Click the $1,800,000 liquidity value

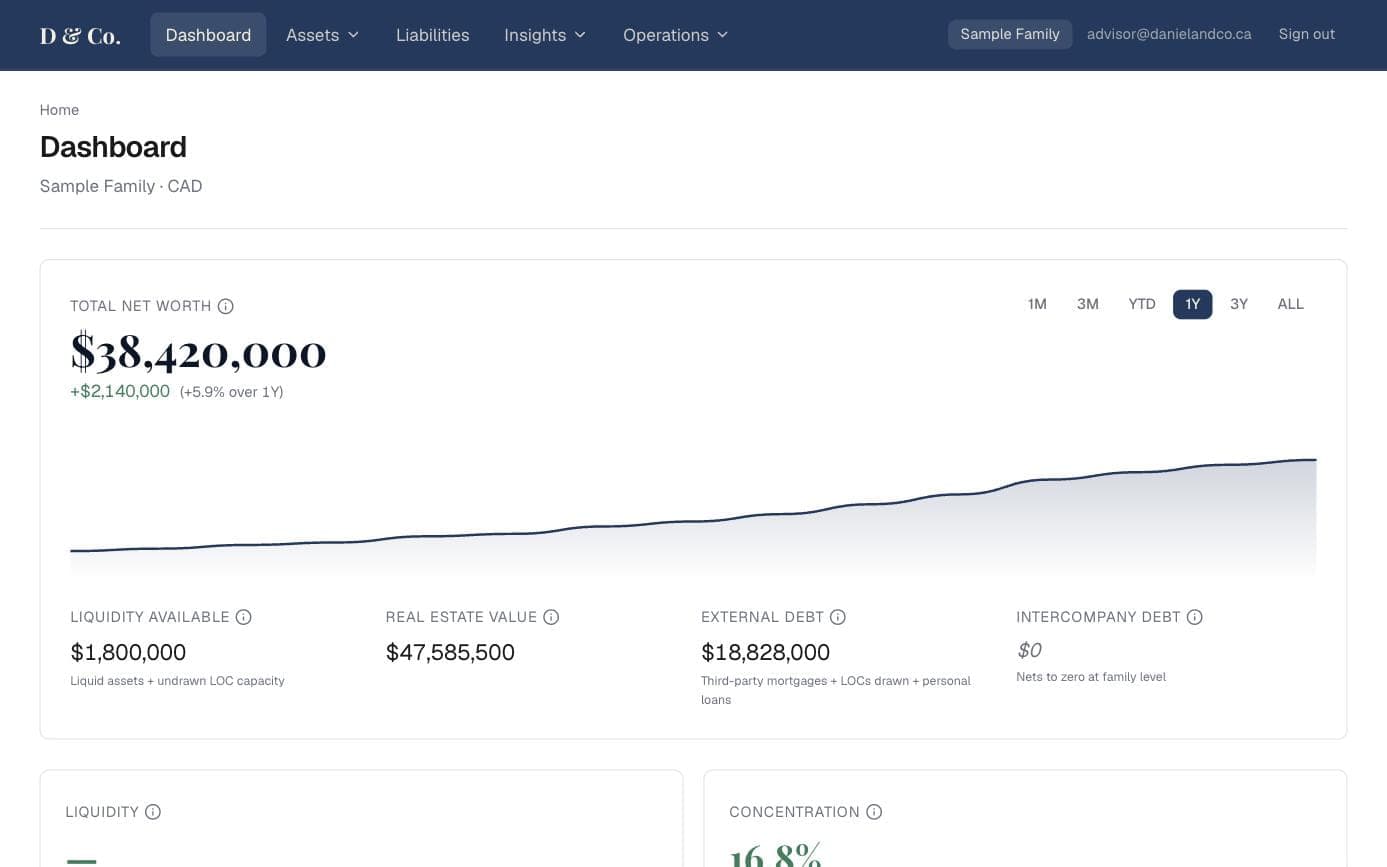(x=128, y=653)
